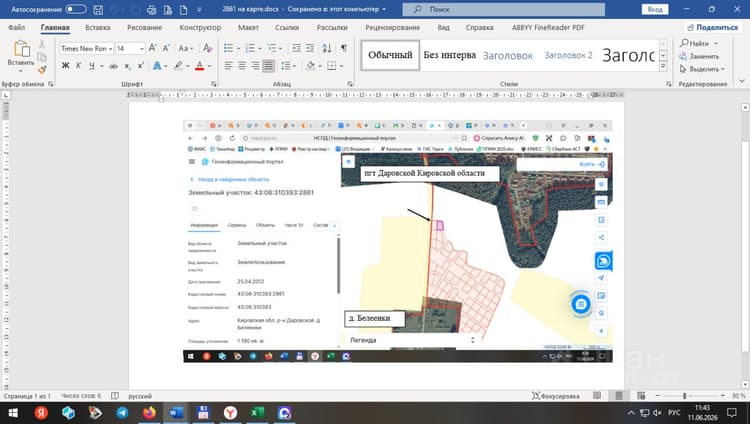Open the font color red swatch
The height and width of the screenshot is (424, 750).
pos(200,66)
